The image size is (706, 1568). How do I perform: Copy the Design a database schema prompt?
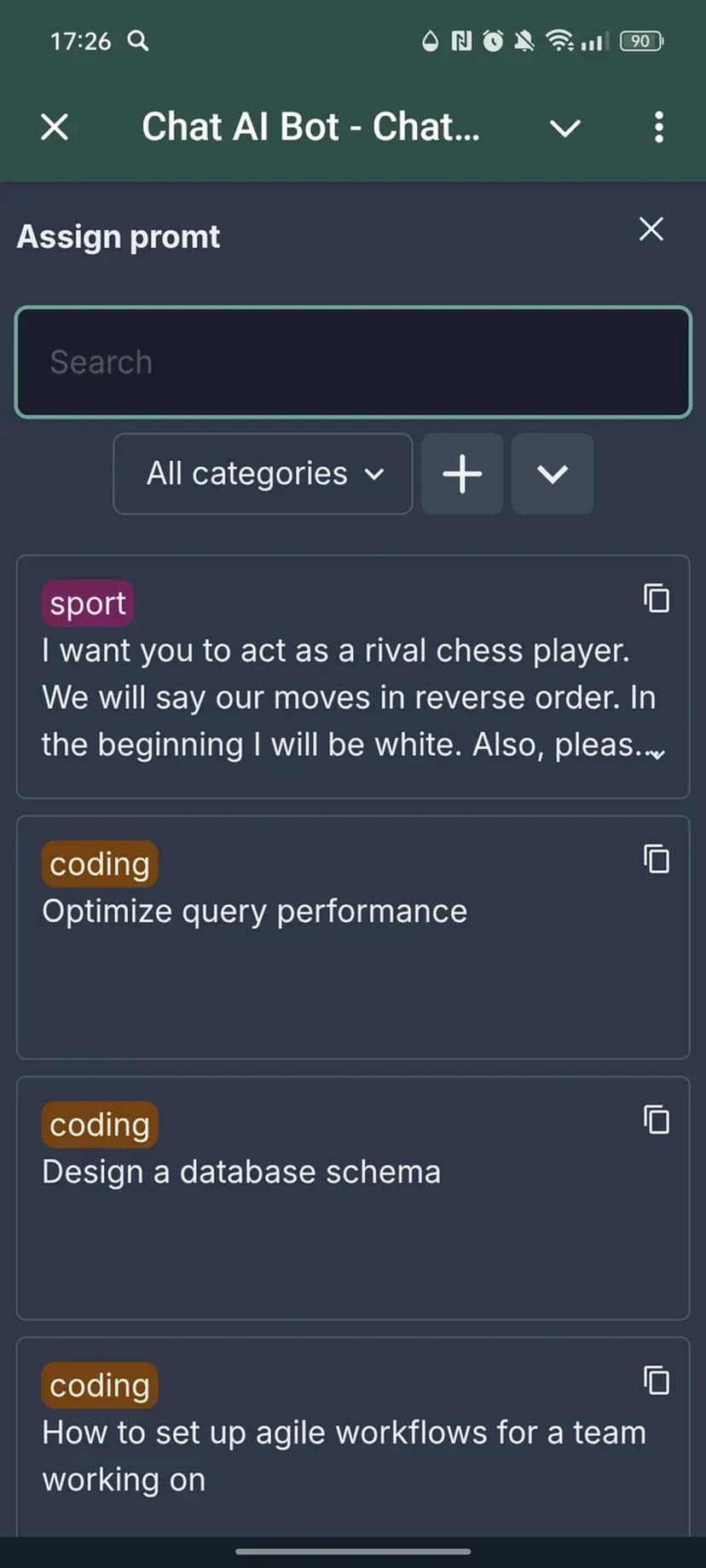[656, 1120]
